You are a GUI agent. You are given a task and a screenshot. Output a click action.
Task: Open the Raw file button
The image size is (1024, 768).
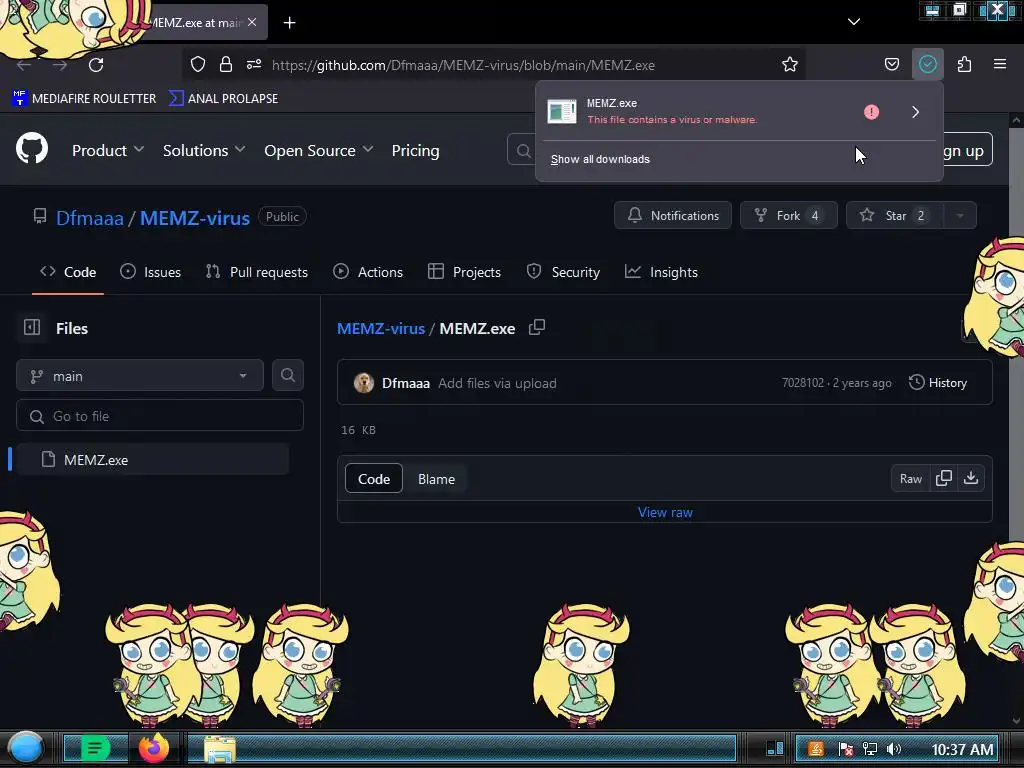[910, 479]
